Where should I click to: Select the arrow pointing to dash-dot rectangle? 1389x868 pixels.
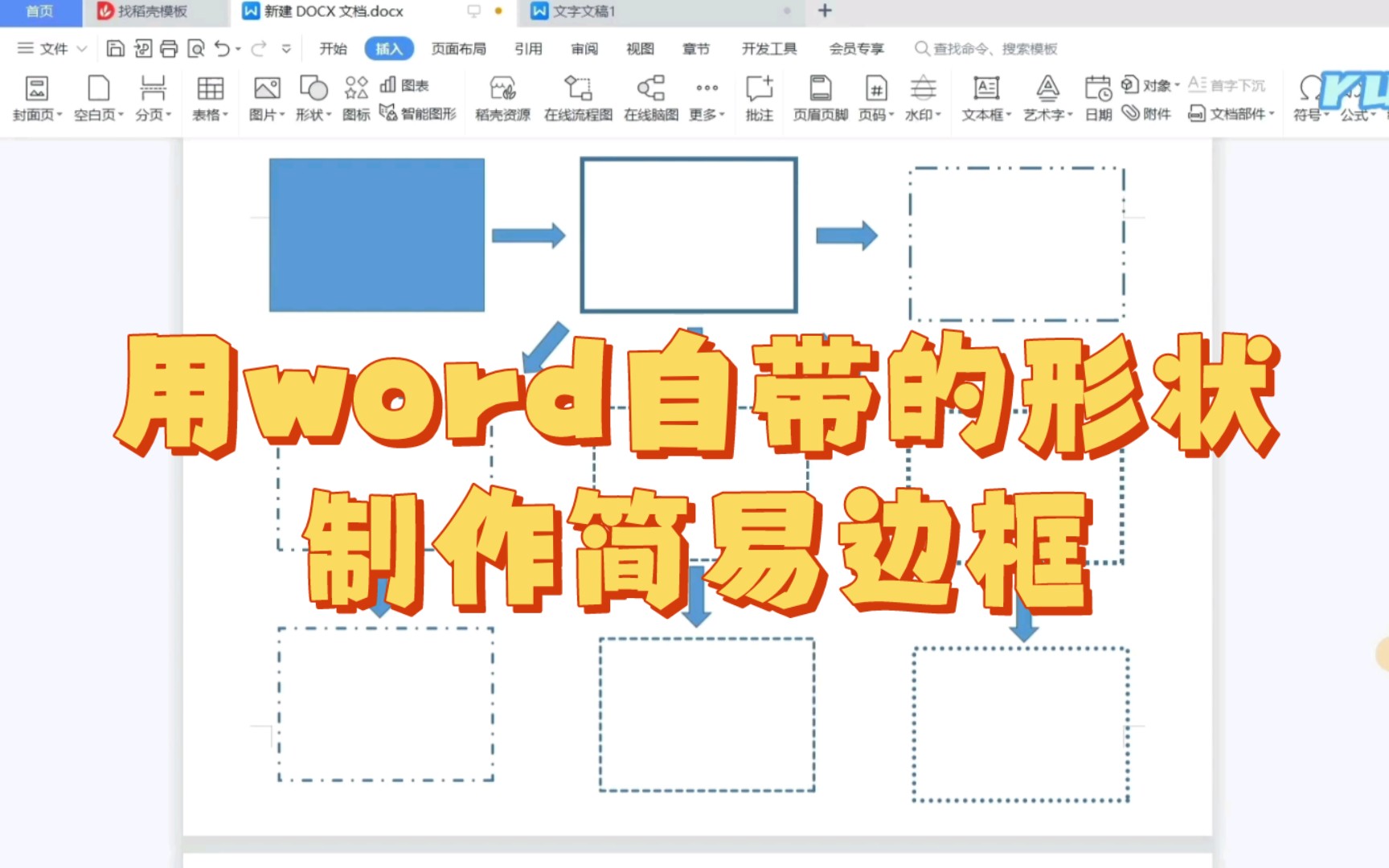coord(846,235)
